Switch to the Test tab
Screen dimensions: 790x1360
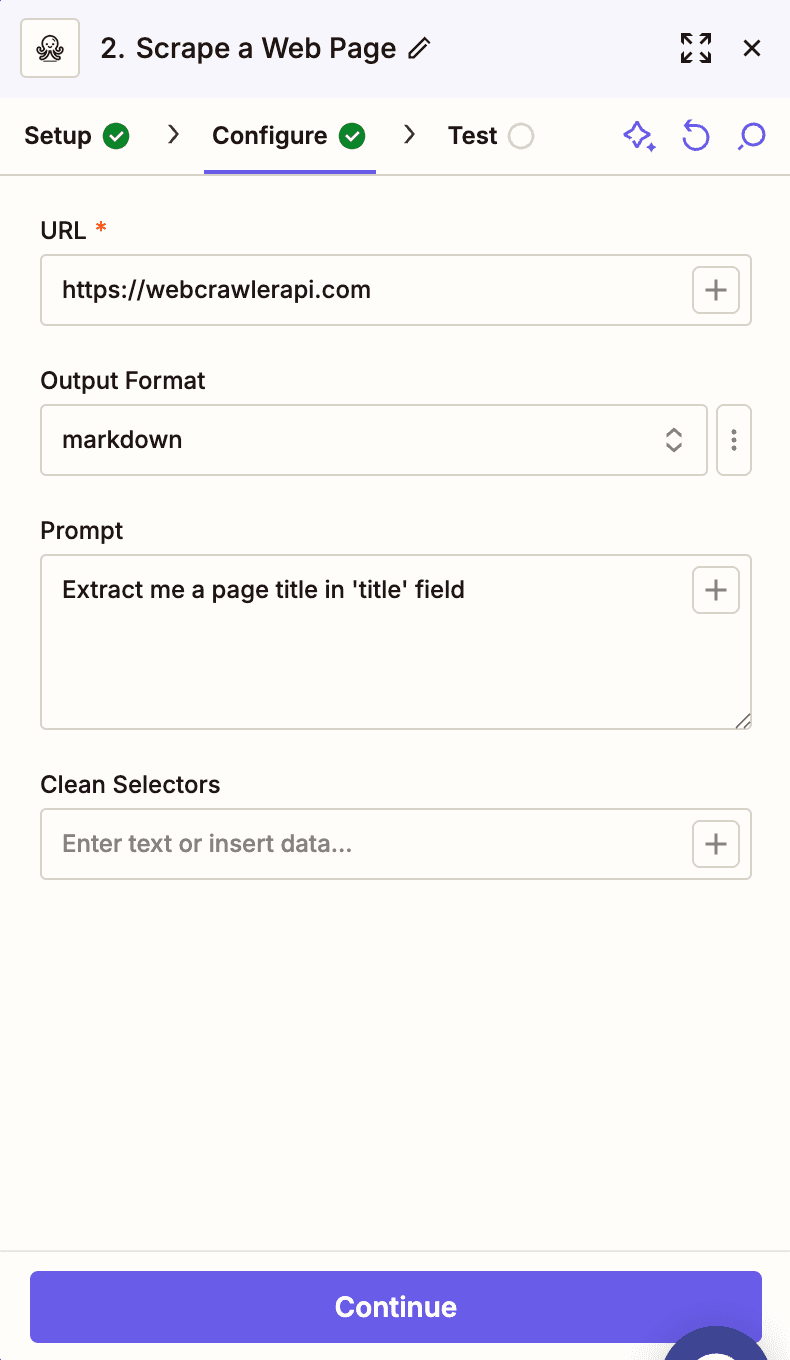click(472, 135)
